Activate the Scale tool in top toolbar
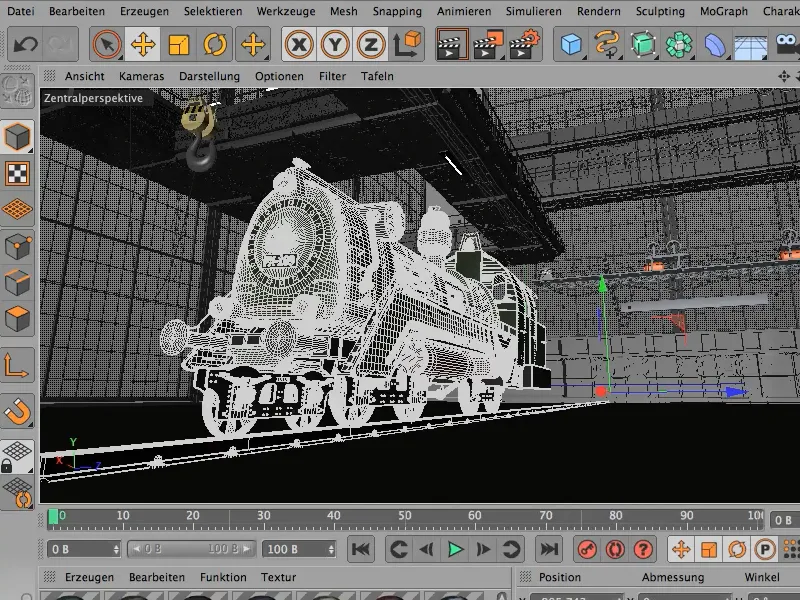Viewport: 800px width, 600px height. point(179,44)
